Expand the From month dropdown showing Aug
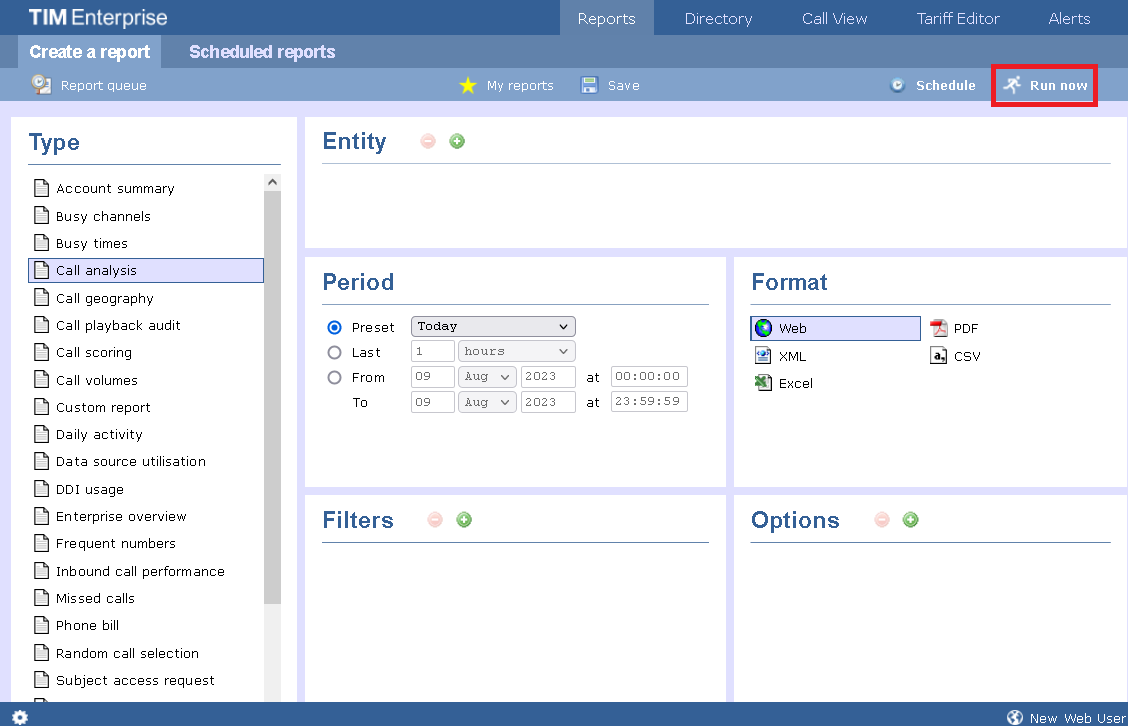The image size is (1128, 726). [x=487, y=377]
